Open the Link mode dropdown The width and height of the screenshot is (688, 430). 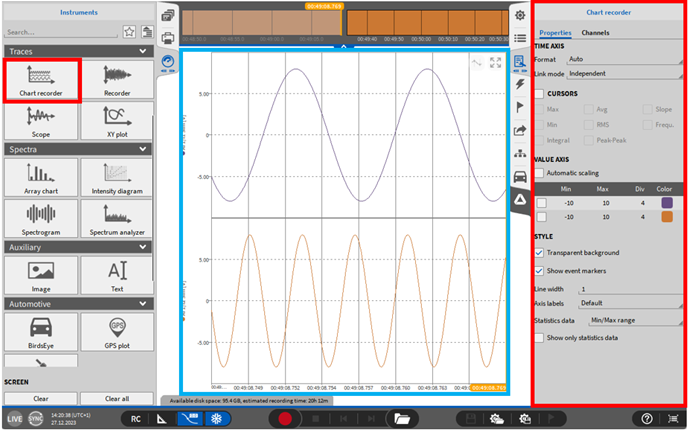[x=620, y=73]
